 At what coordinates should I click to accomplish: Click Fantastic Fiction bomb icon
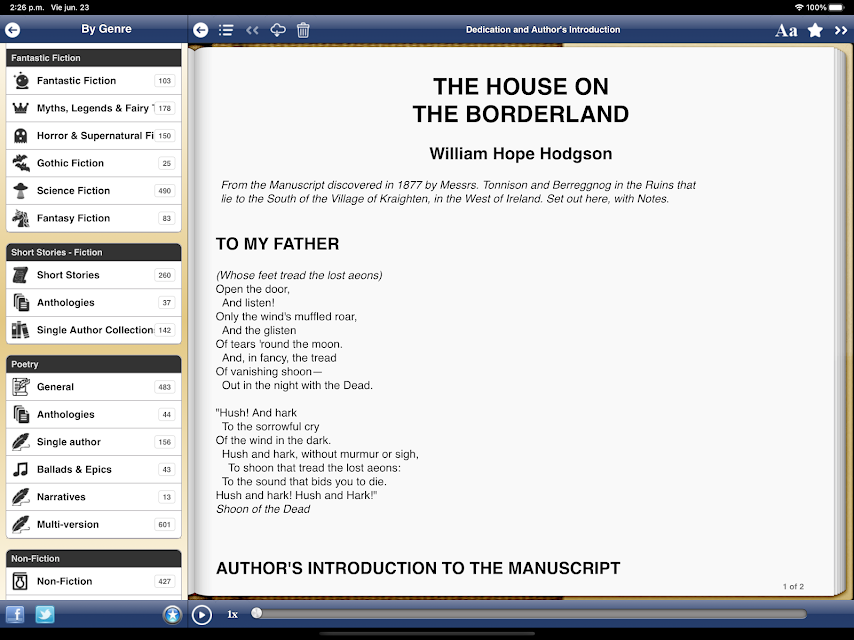tap(21, 81)
